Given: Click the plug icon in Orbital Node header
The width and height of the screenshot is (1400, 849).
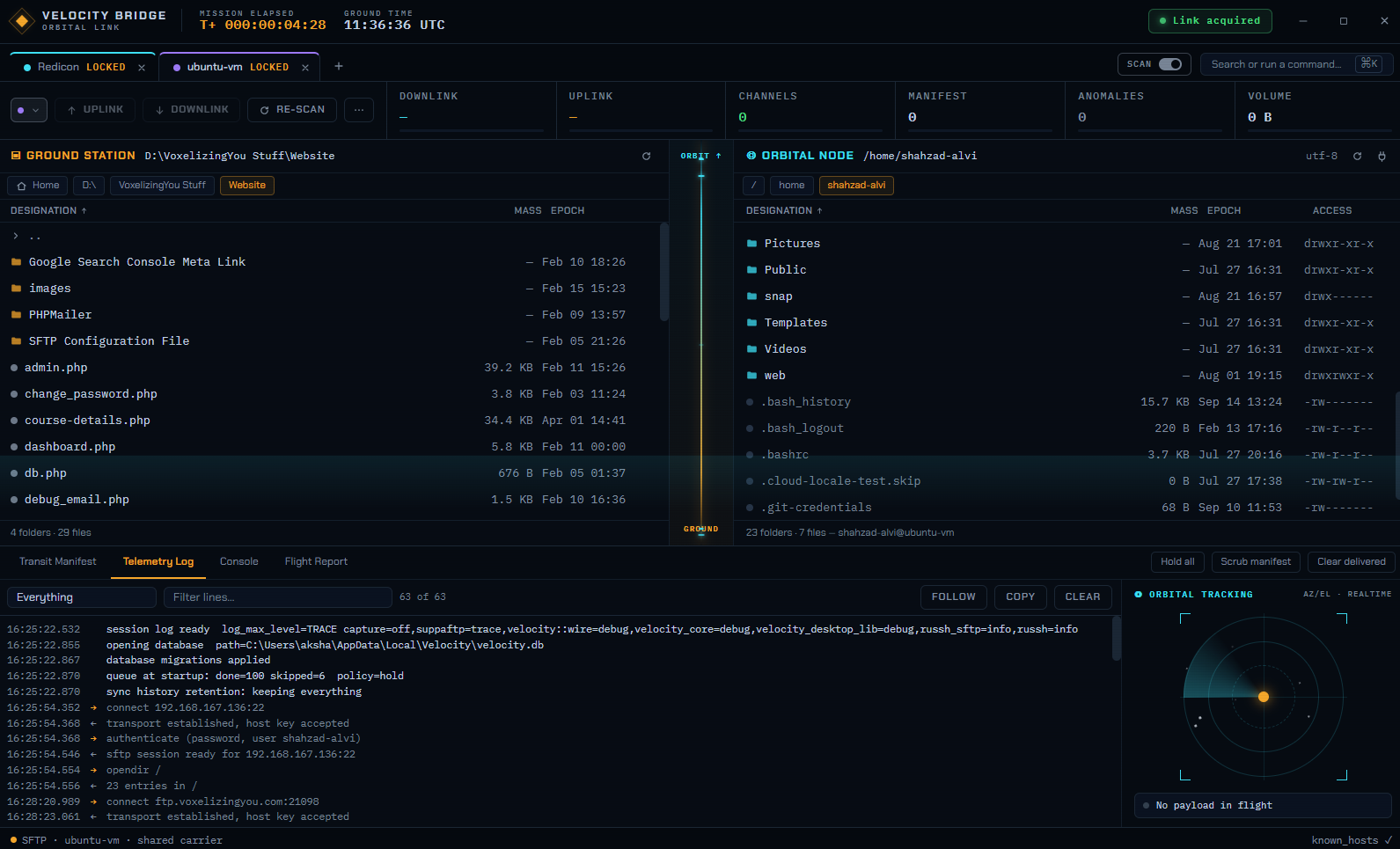Looking at the screenshot, I should 1382,156.
